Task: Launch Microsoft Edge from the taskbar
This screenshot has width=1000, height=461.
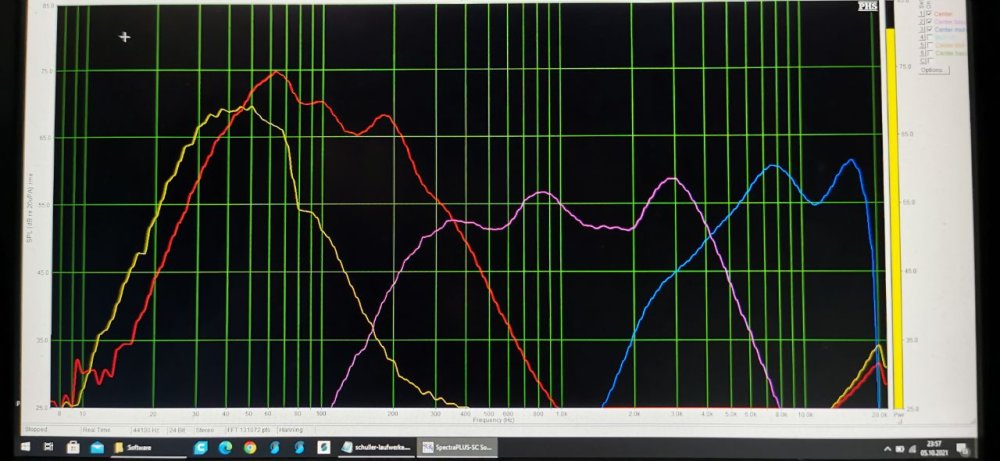Action: (225, 448)
